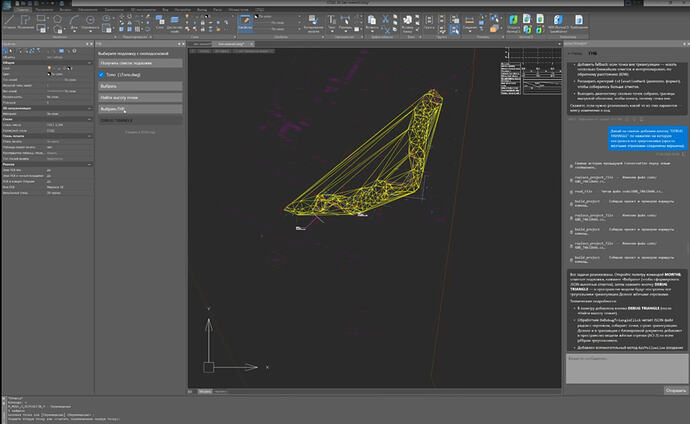Select the Polygon drawing tool

(x=57, y=19)
